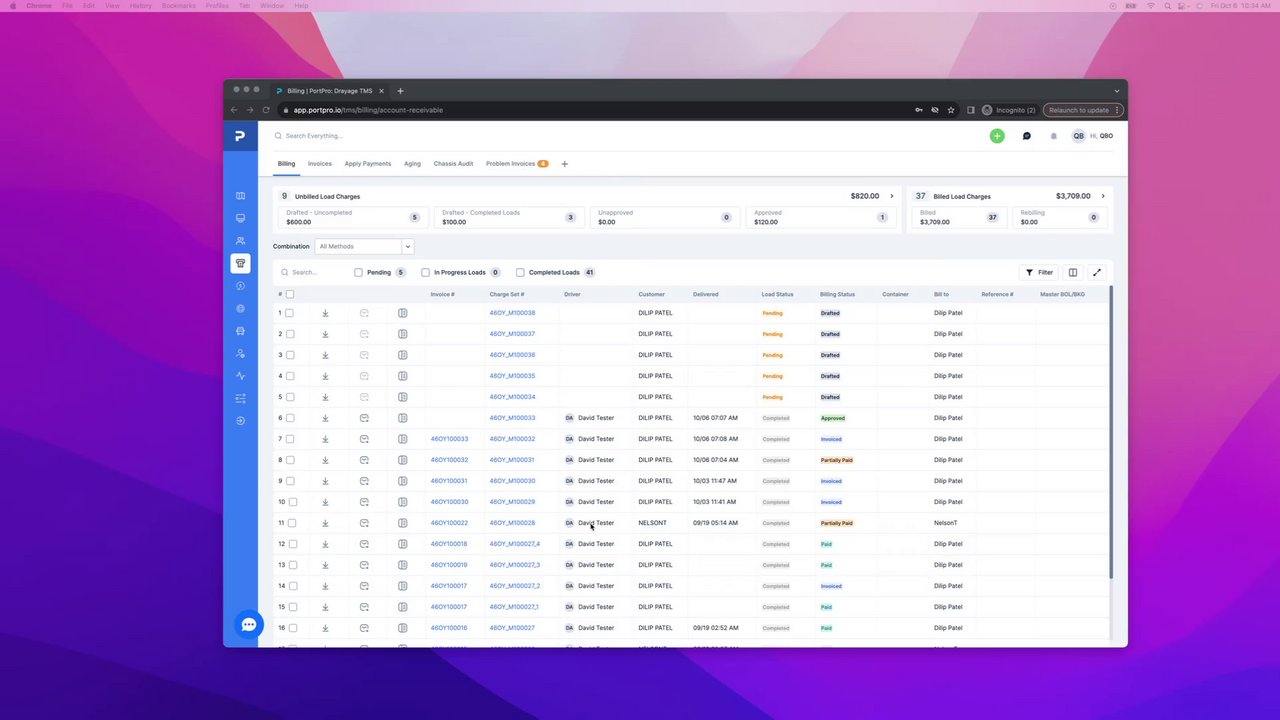
Task: Open the monitor icon in sidebar
Action: coord(240,218)
